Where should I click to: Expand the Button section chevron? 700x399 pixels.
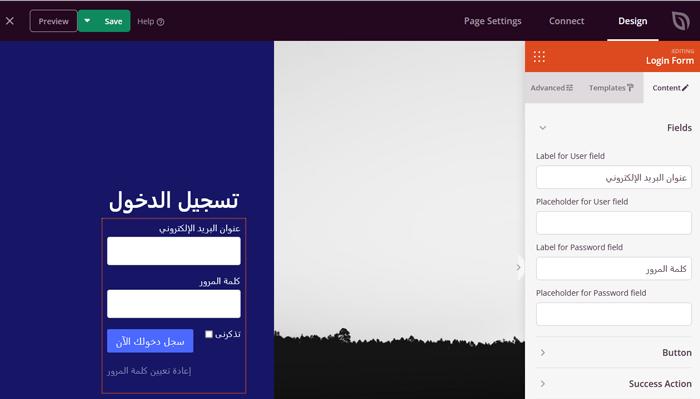(x=543, y=353)
